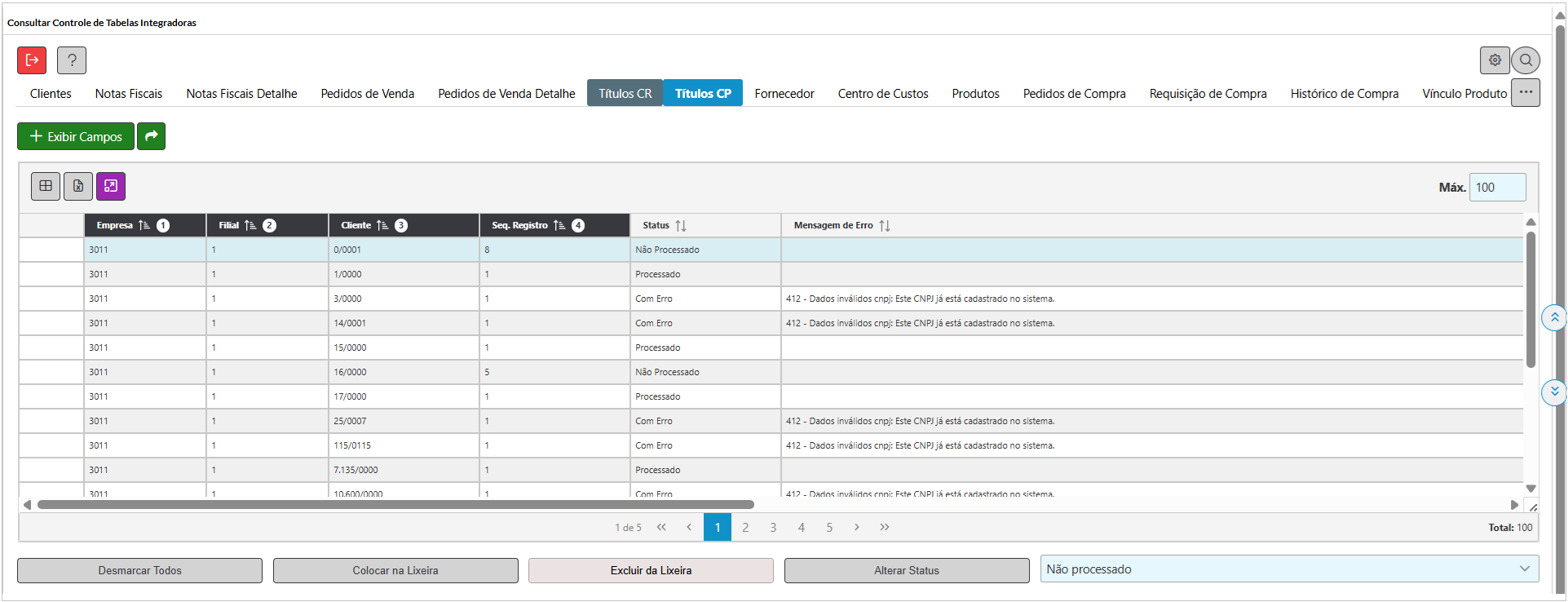Open settings via the gear icon

click(x=1495, y=60)
